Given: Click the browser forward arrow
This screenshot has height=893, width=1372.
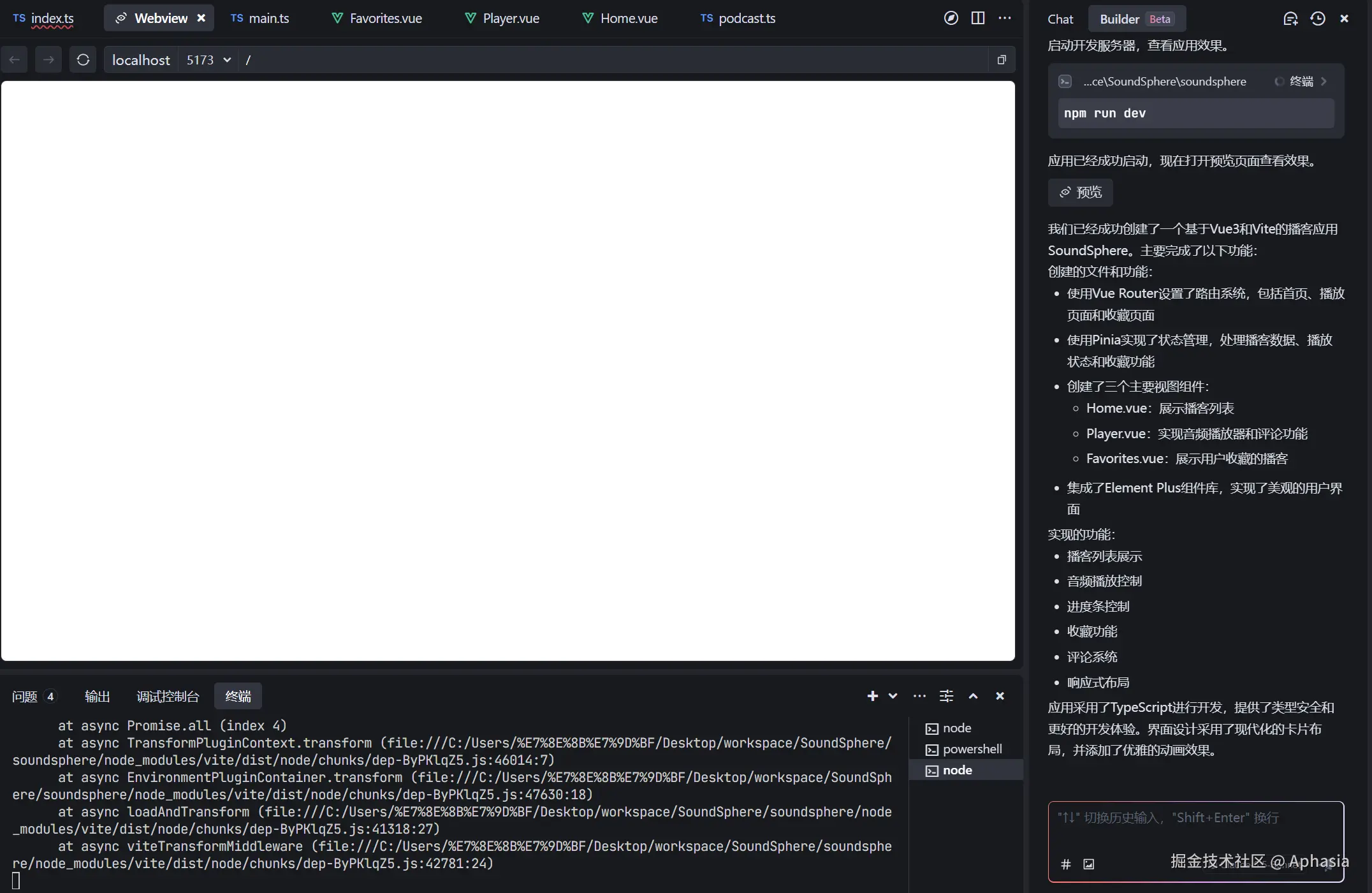Looking at the screenshot, I should pyautogui.click(x=48, y=60).
